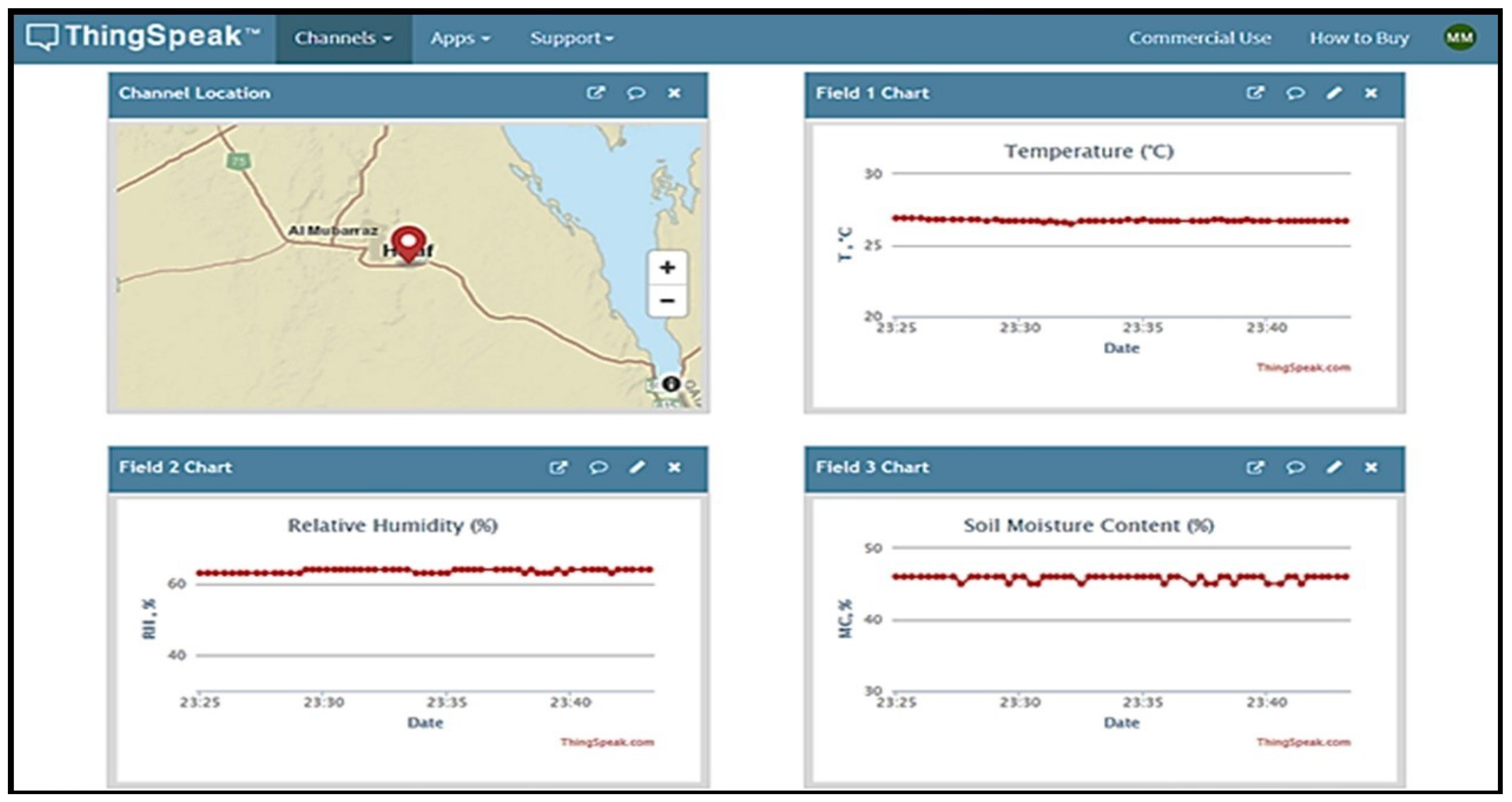Expand the Channels dropdown menu

[x=343, y=39]
